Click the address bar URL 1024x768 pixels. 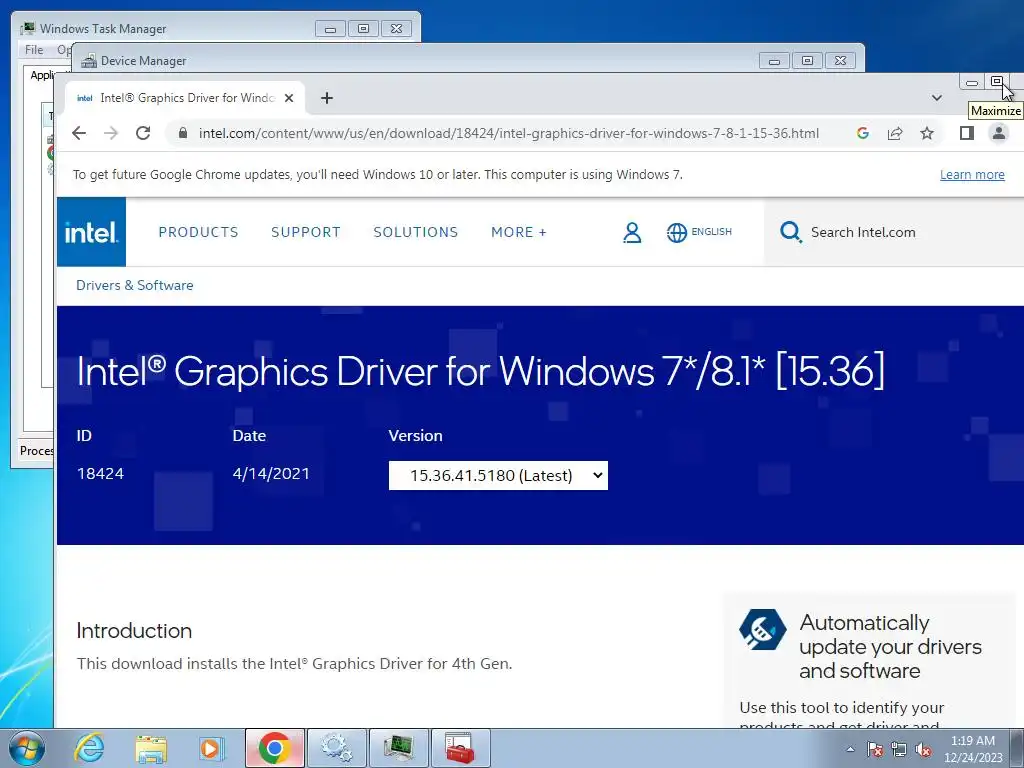pos(509,133)
